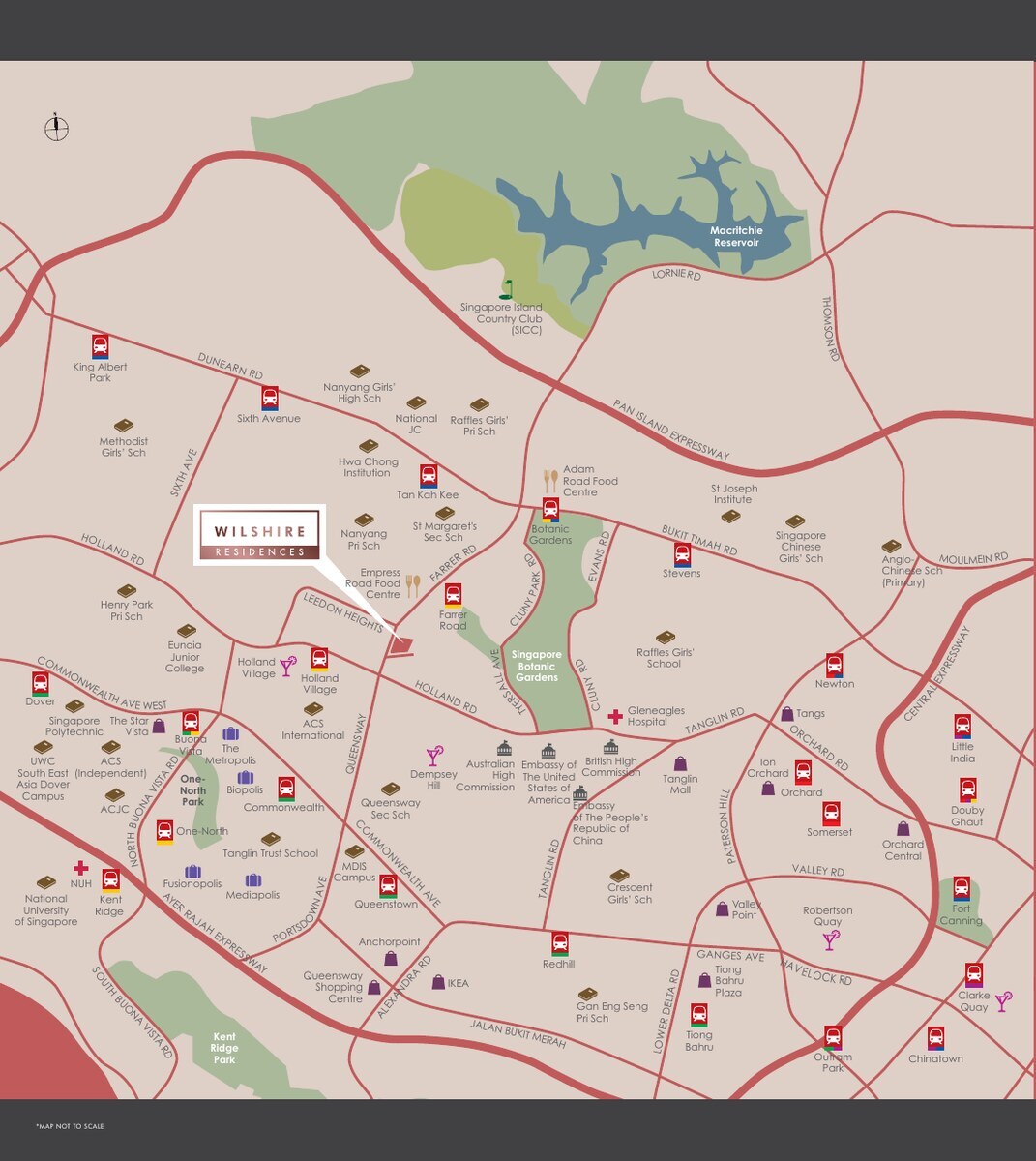Click the Somerset MRT station icon
The height and width of the screenshot is (1161, 1036).
831,813
